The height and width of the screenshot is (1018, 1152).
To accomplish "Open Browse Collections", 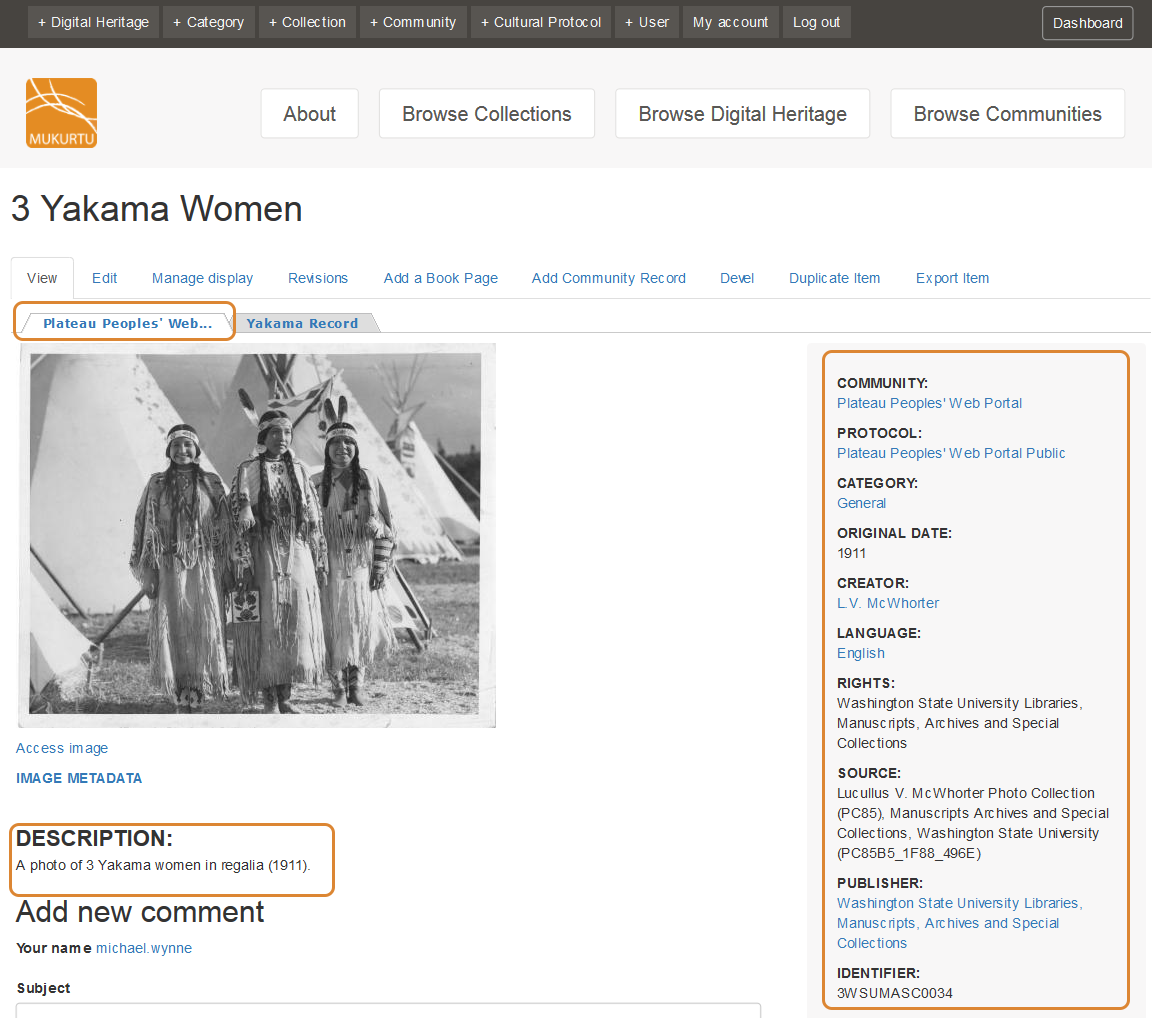I will [486, 114].
